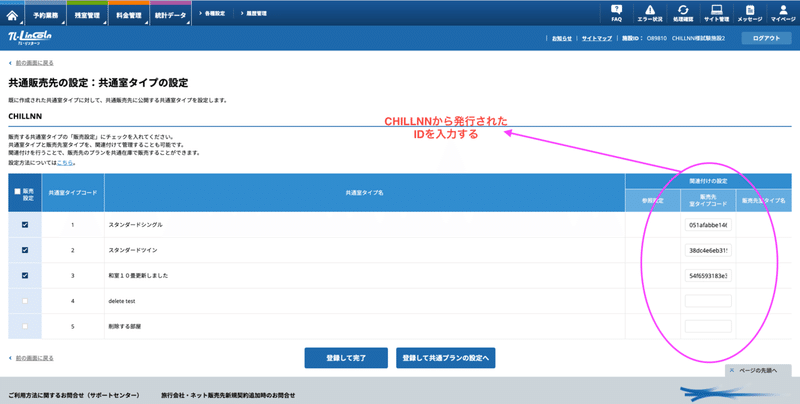Screen dimensions: 800x404
Task: Open the 予約業務 tab
Action: tap(42, 15)
